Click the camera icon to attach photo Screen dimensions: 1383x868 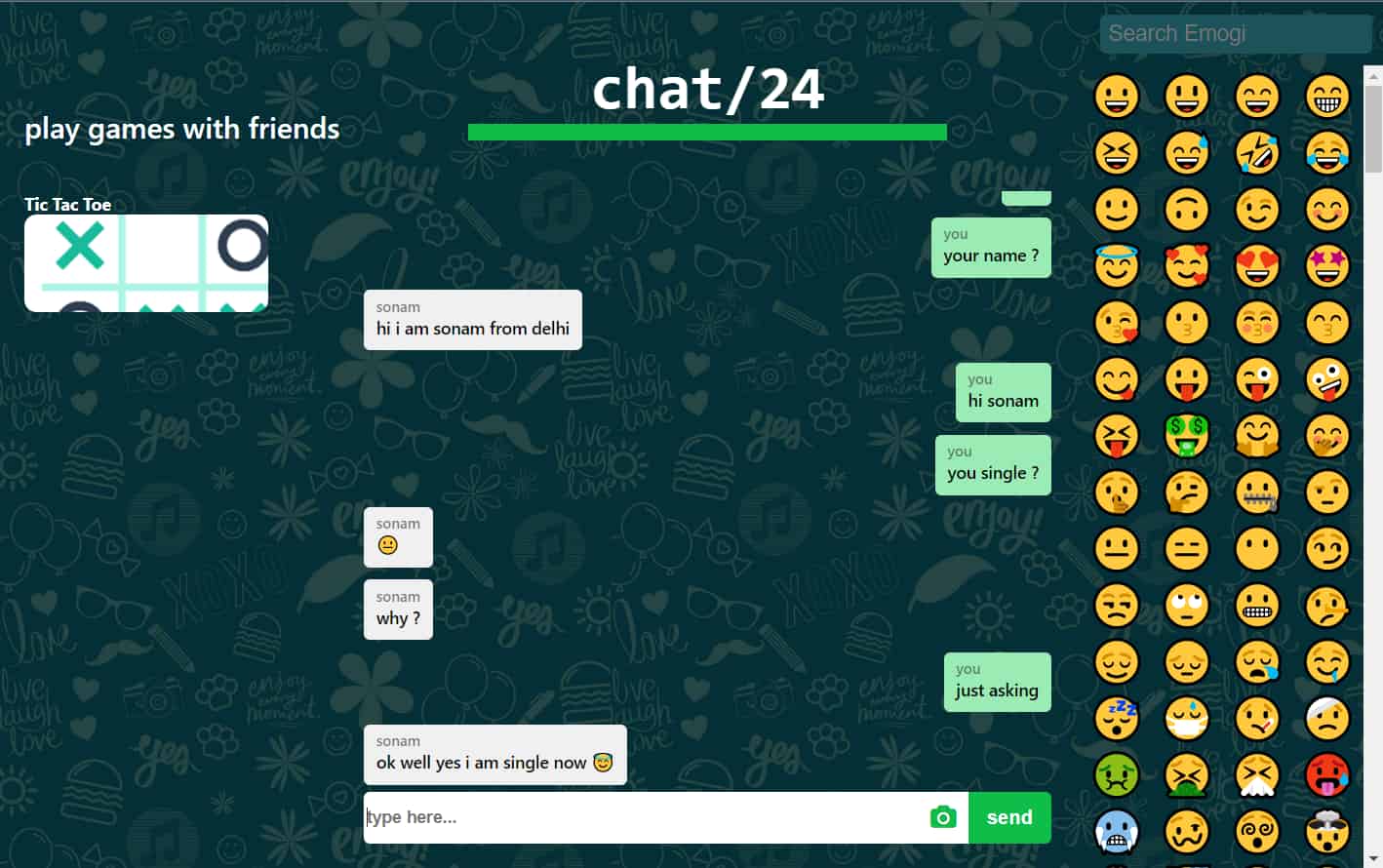click(942, 817)
